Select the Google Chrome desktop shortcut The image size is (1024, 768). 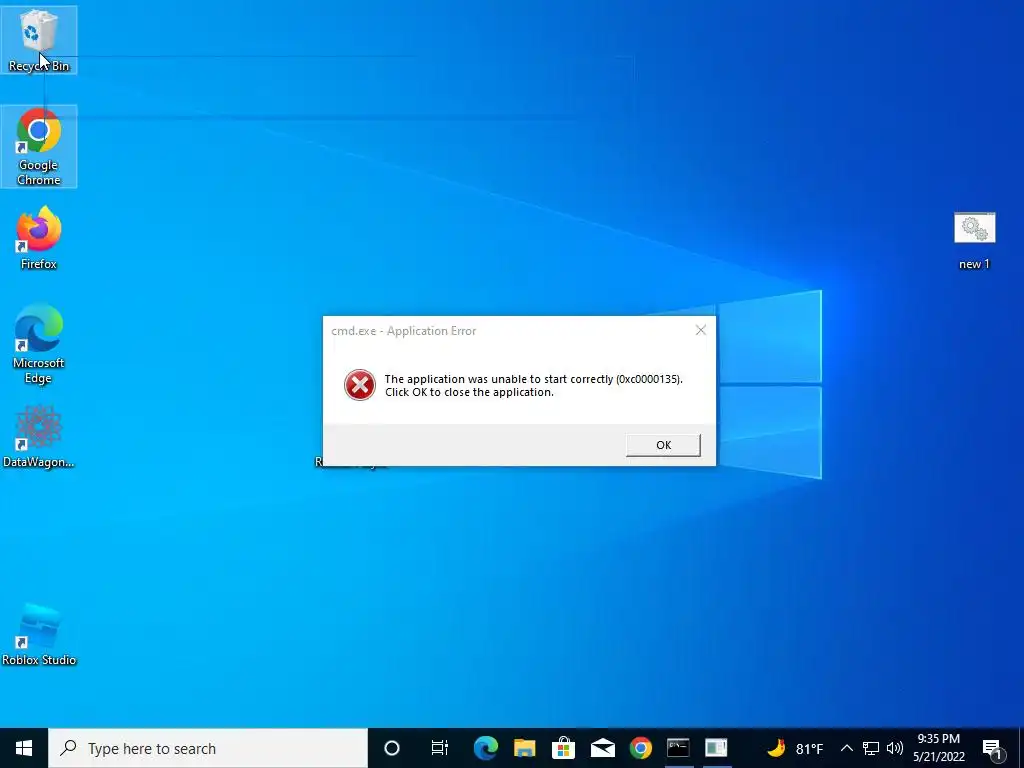[x=39, y=146]
